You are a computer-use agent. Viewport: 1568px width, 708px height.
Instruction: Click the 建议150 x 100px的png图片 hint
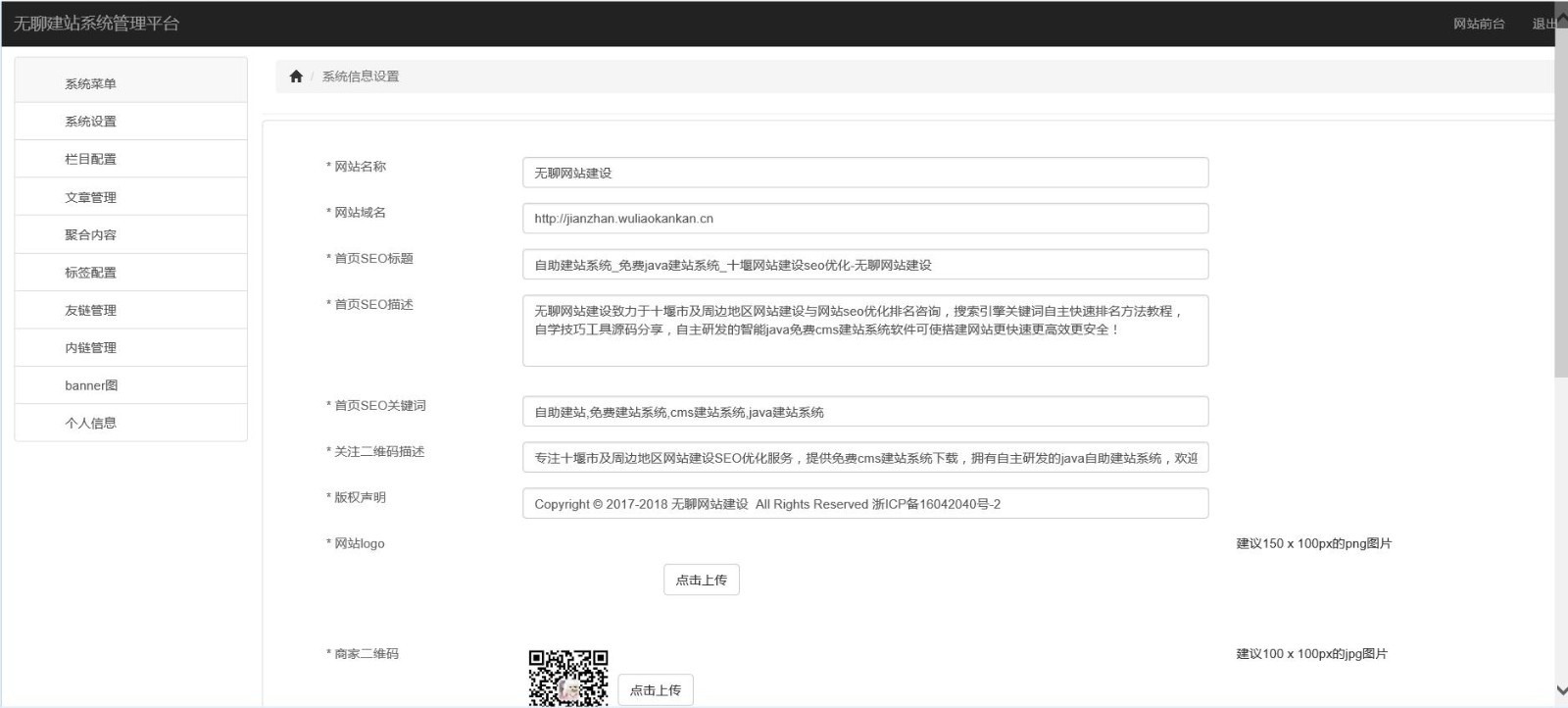(1314, 543)
